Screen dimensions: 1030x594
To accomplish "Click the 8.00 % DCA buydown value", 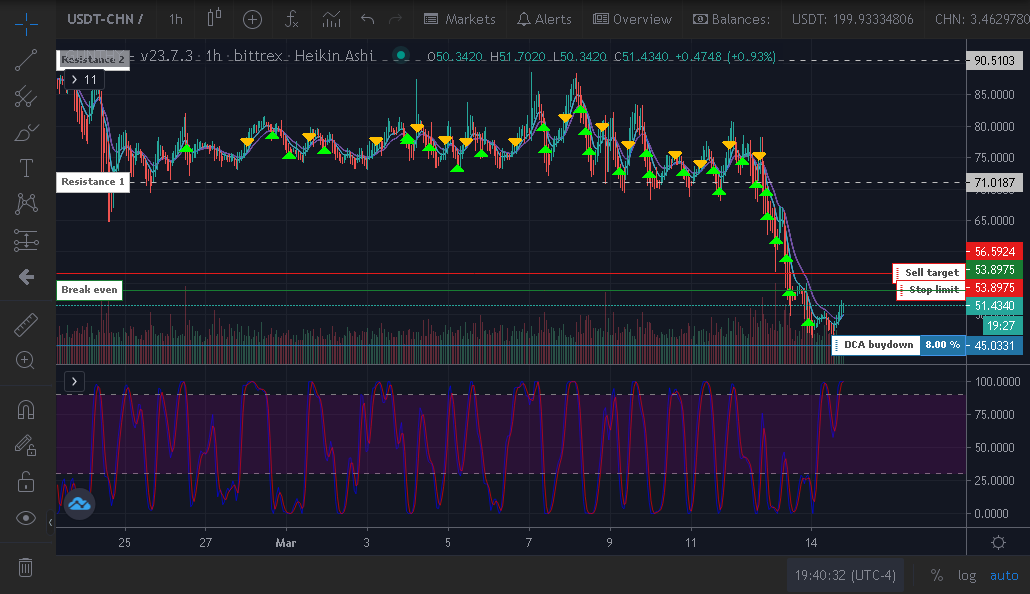I will (x=943, y=345).
